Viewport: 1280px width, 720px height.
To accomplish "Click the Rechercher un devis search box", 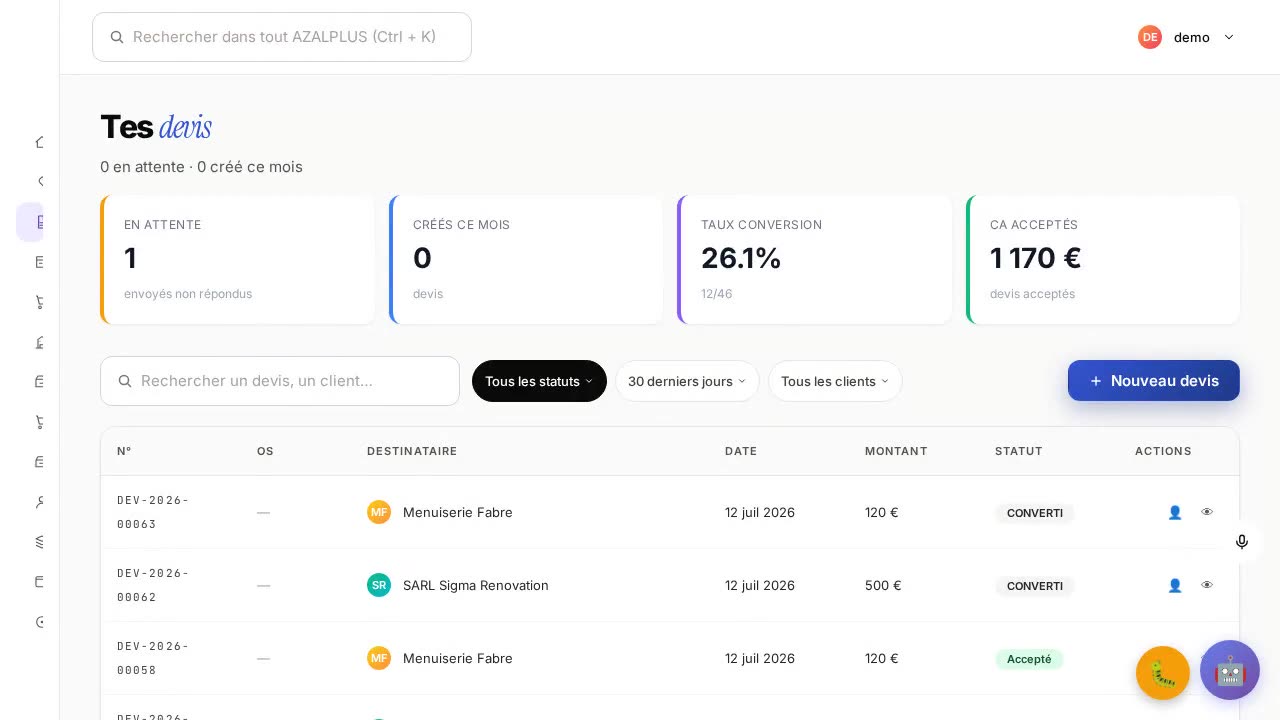I will click(280, 381).
